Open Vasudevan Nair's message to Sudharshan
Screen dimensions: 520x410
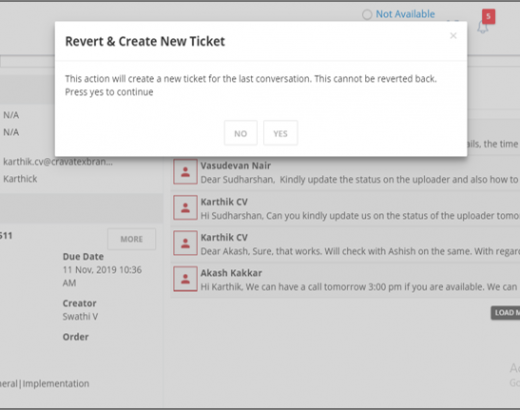pos(359,180)
